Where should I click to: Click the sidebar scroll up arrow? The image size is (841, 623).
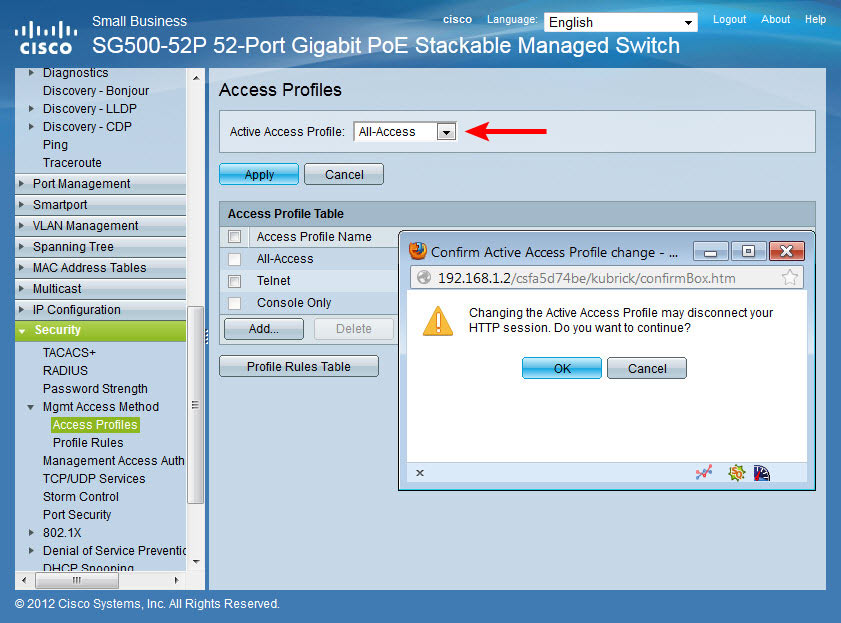click(x=196, y=78)
